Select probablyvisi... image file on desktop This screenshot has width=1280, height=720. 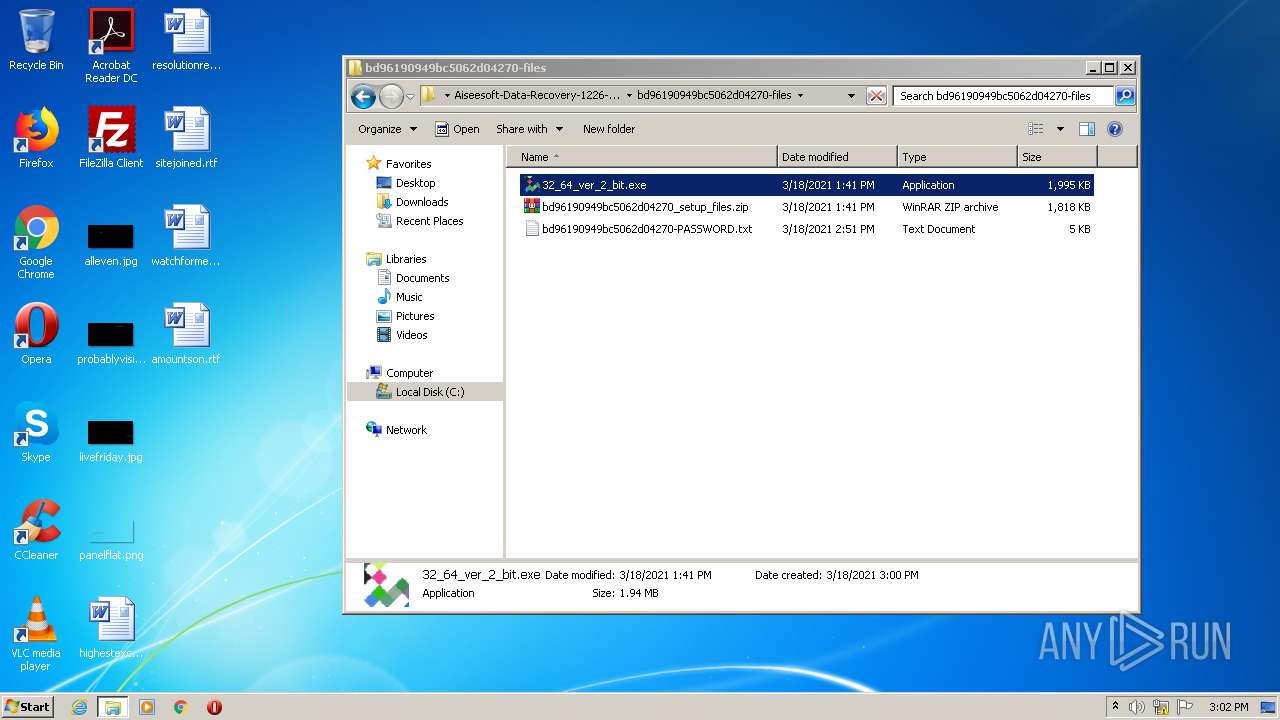[x=111, y=341]
